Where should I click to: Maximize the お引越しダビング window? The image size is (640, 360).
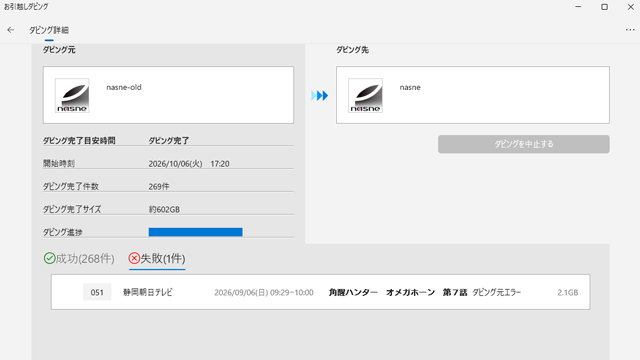pos(604,7)
